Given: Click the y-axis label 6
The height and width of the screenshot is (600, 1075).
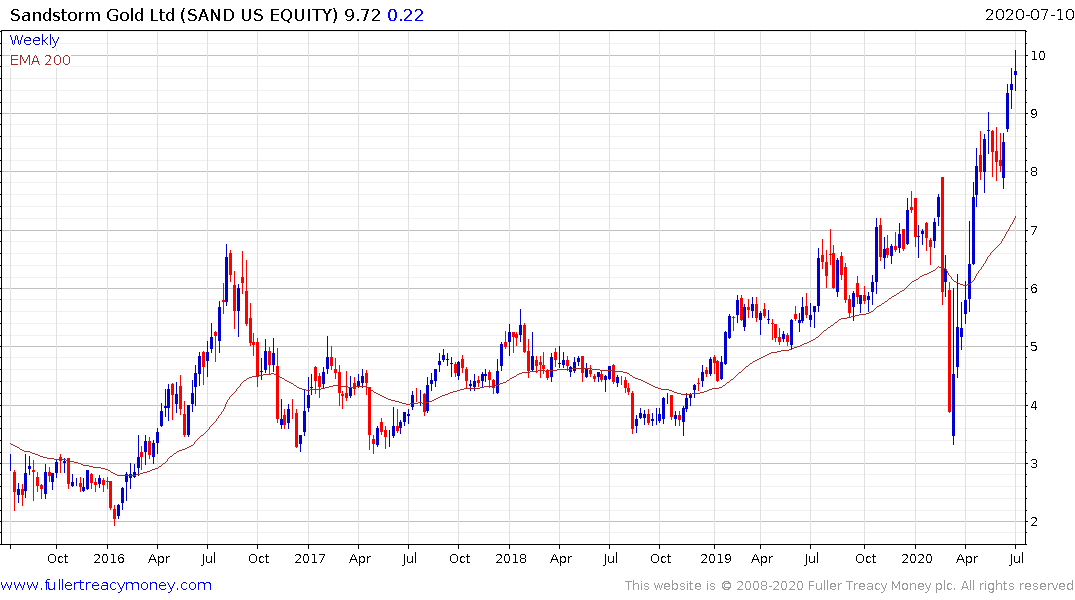Looking at the screenshot, I should (1035, 289).
